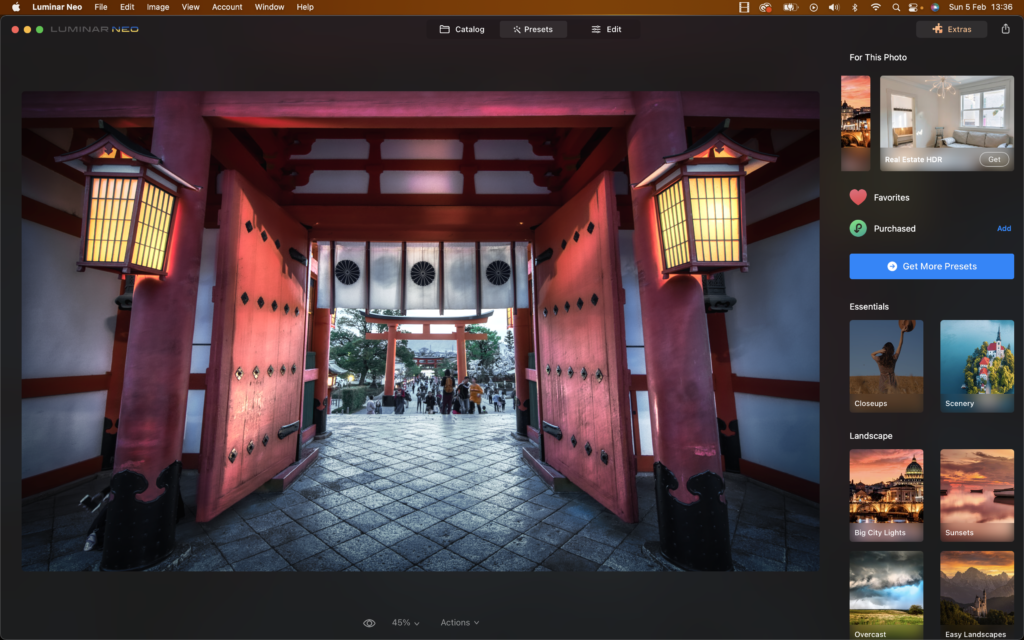Switch to the Presets tab

click(533, 29)
